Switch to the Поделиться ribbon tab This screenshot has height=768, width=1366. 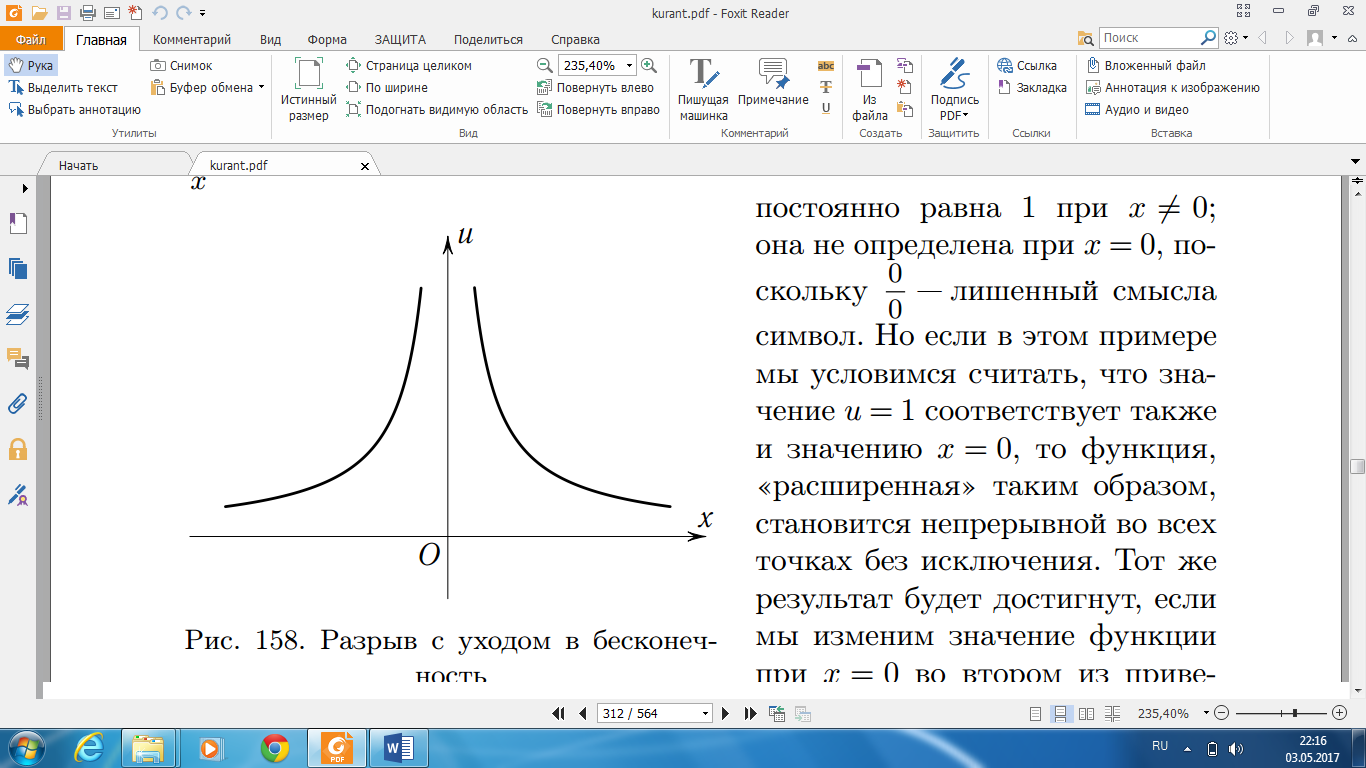488,39
